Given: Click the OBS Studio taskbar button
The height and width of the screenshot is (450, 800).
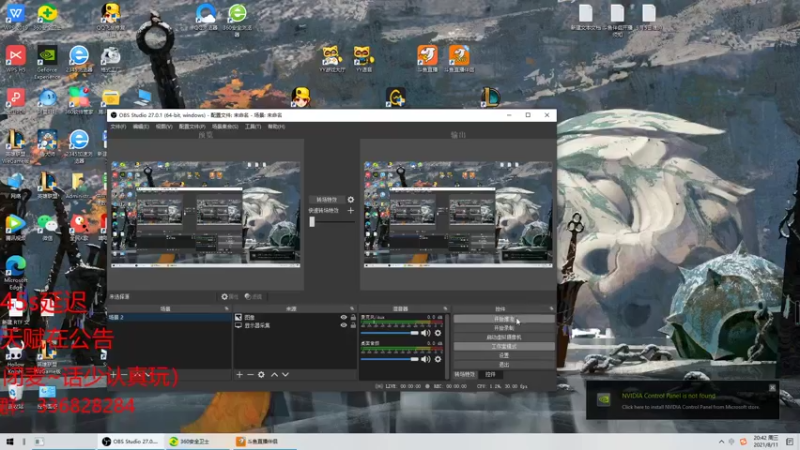Looking at the screenshot, I should tap(130, 441).
